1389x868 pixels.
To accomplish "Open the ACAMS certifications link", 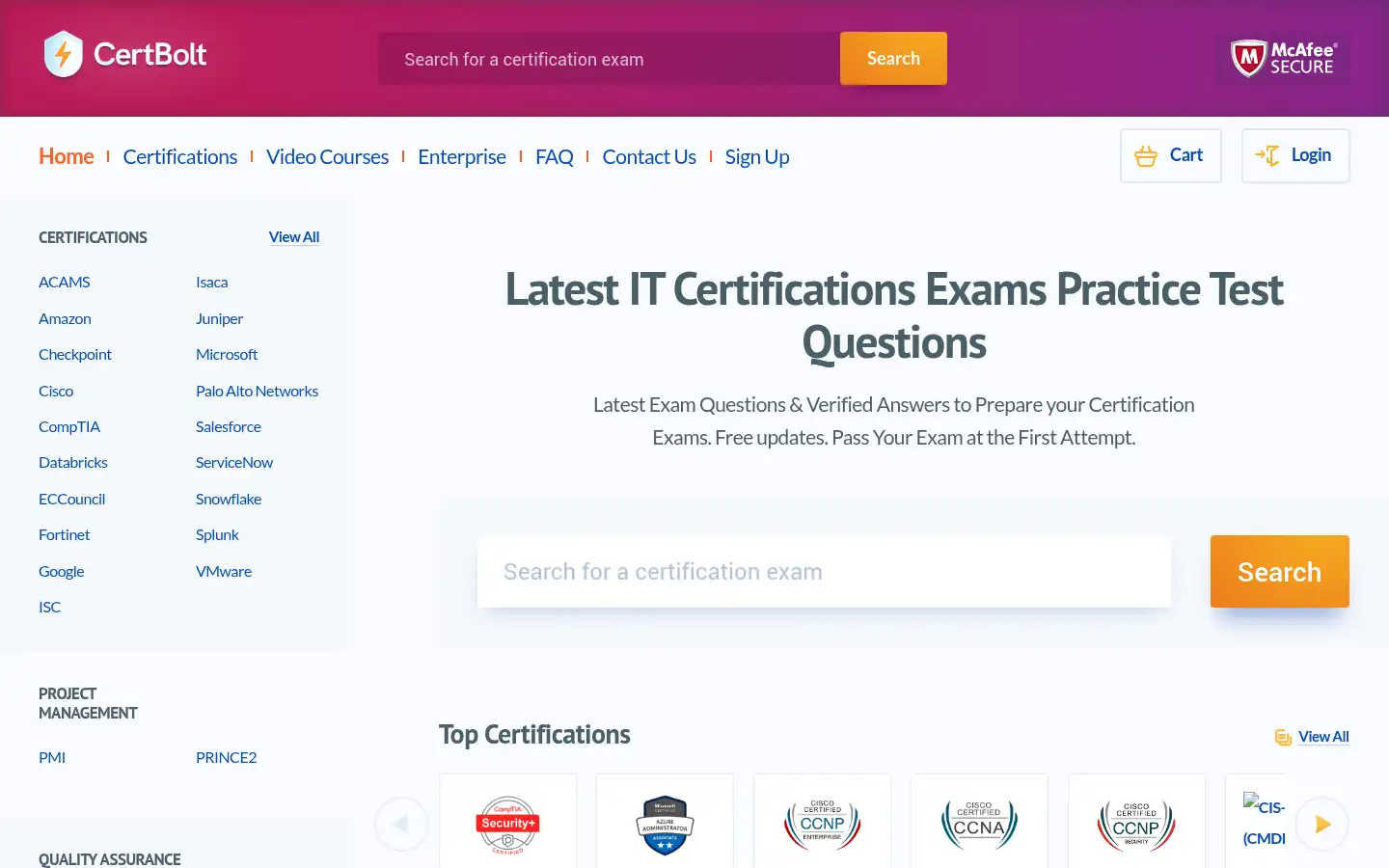I will [65, 283].
